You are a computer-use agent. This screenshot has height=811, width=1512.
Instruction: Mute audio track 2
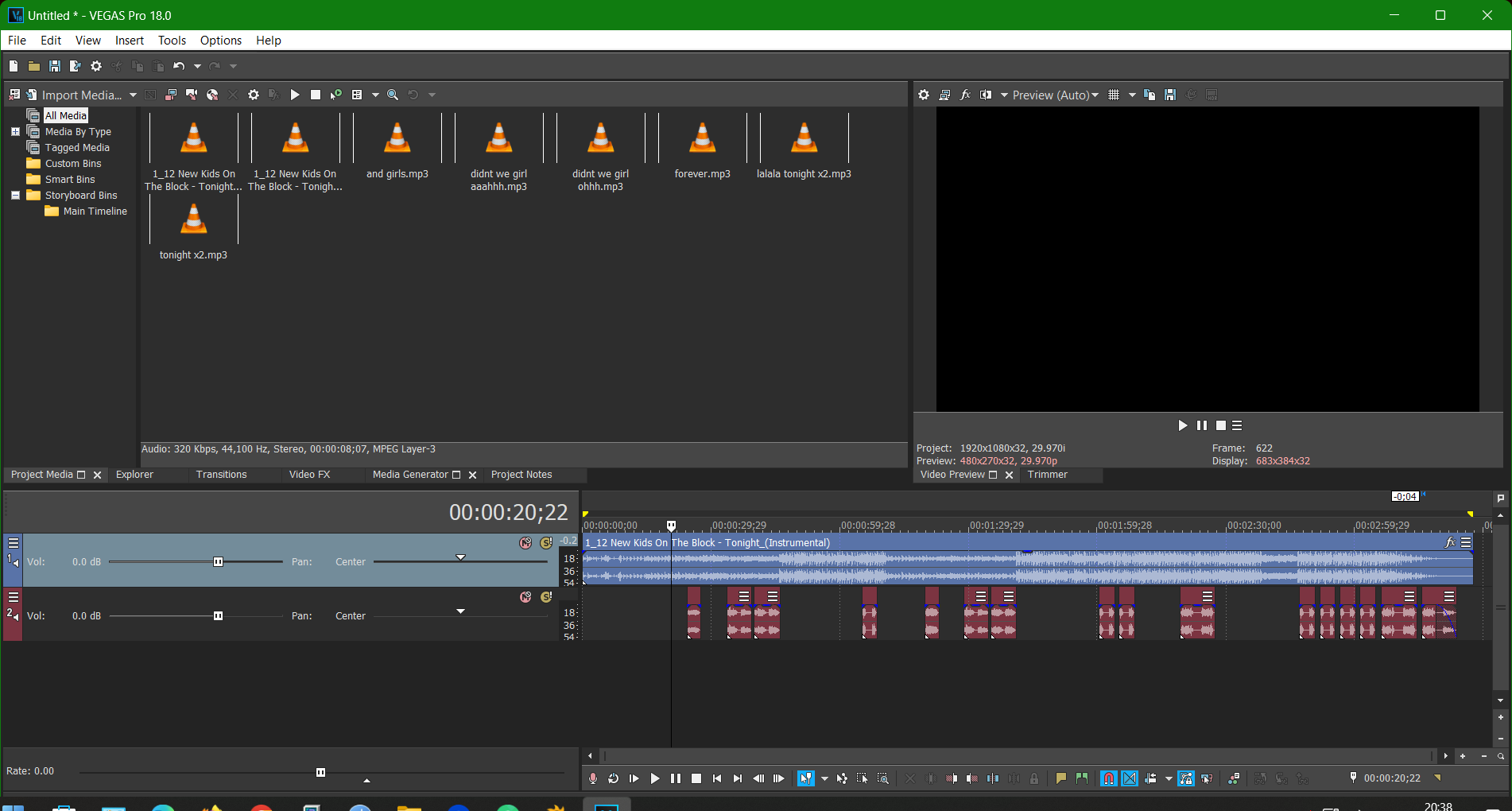525,597
